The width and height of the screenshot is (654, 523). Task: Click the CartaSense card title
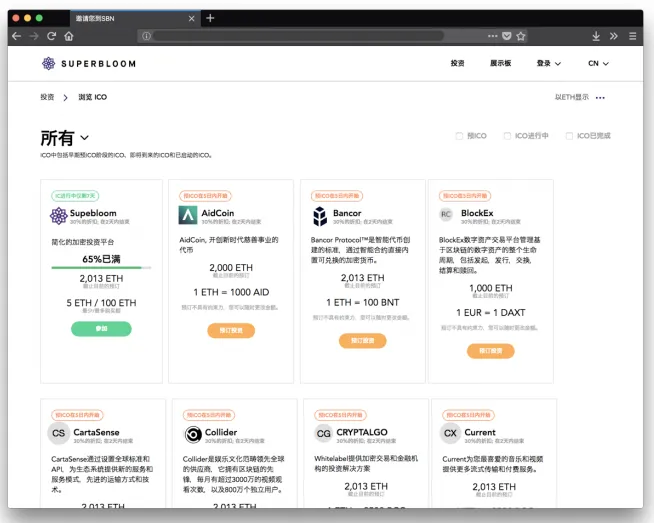tap(96, 432)
